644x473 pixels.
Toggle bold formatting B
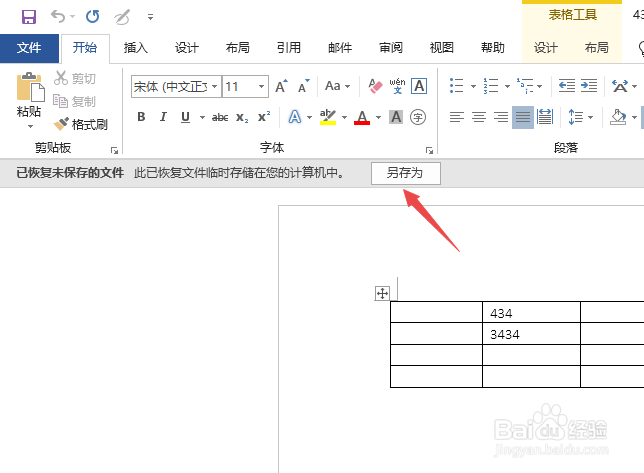coord(141,117)
